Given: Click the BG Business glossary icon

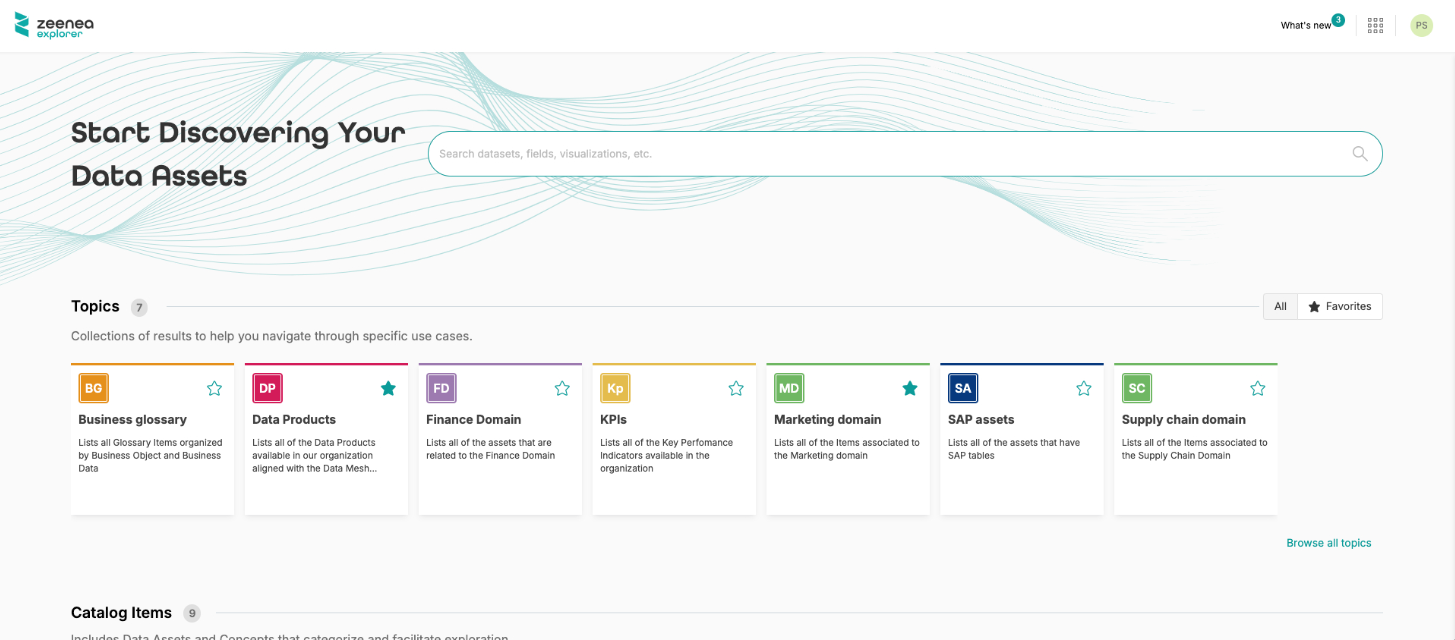Looking at the screenshot, I should coord(93,388).
